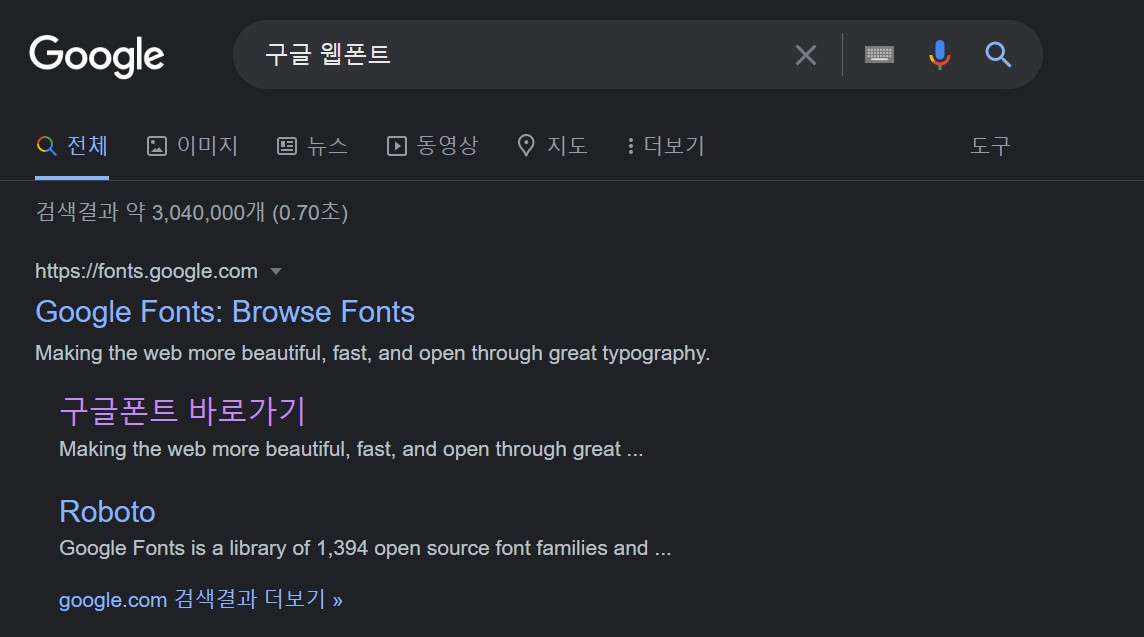Open dropdown arrow next to fonts.google.com URL
Viewport: 1144px width, 637px height.
pyautogui.click(x=276, y=271)
